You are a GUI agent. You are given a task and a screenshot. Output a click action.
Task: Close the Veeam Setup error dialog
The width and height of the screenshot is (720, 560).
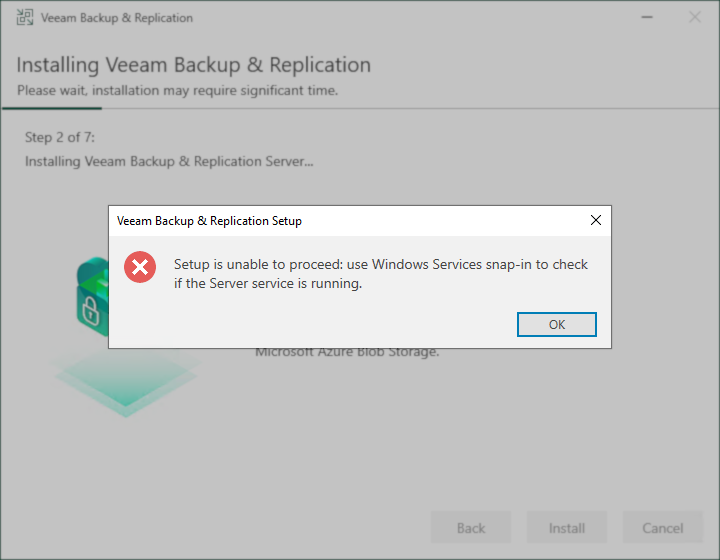pos(596,220)
